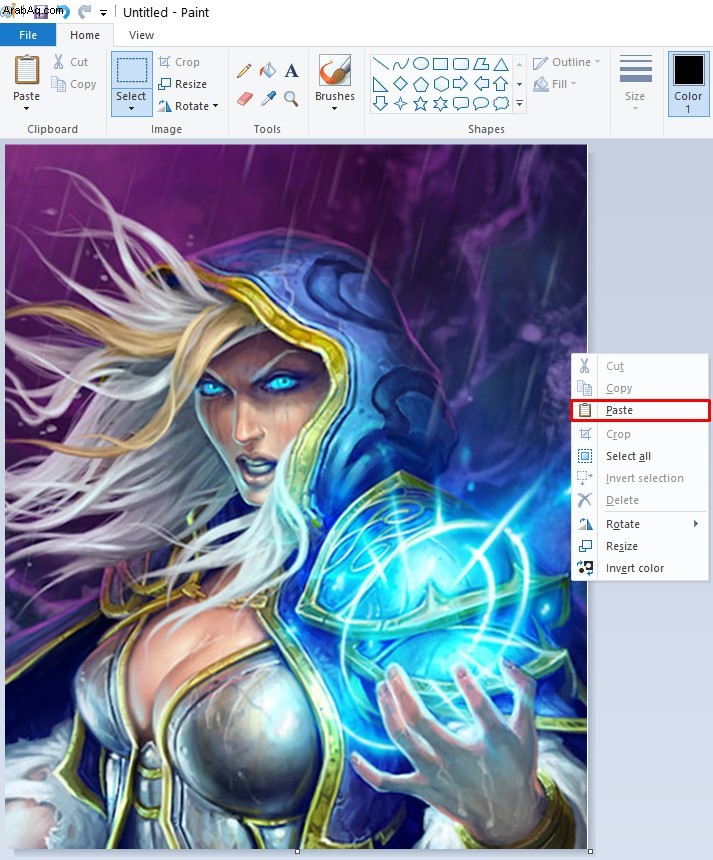Image resolution: width=713 pixels, height=860 pixels.
Task: Expand the Shapes gallery more arrow
Action: 519,104
